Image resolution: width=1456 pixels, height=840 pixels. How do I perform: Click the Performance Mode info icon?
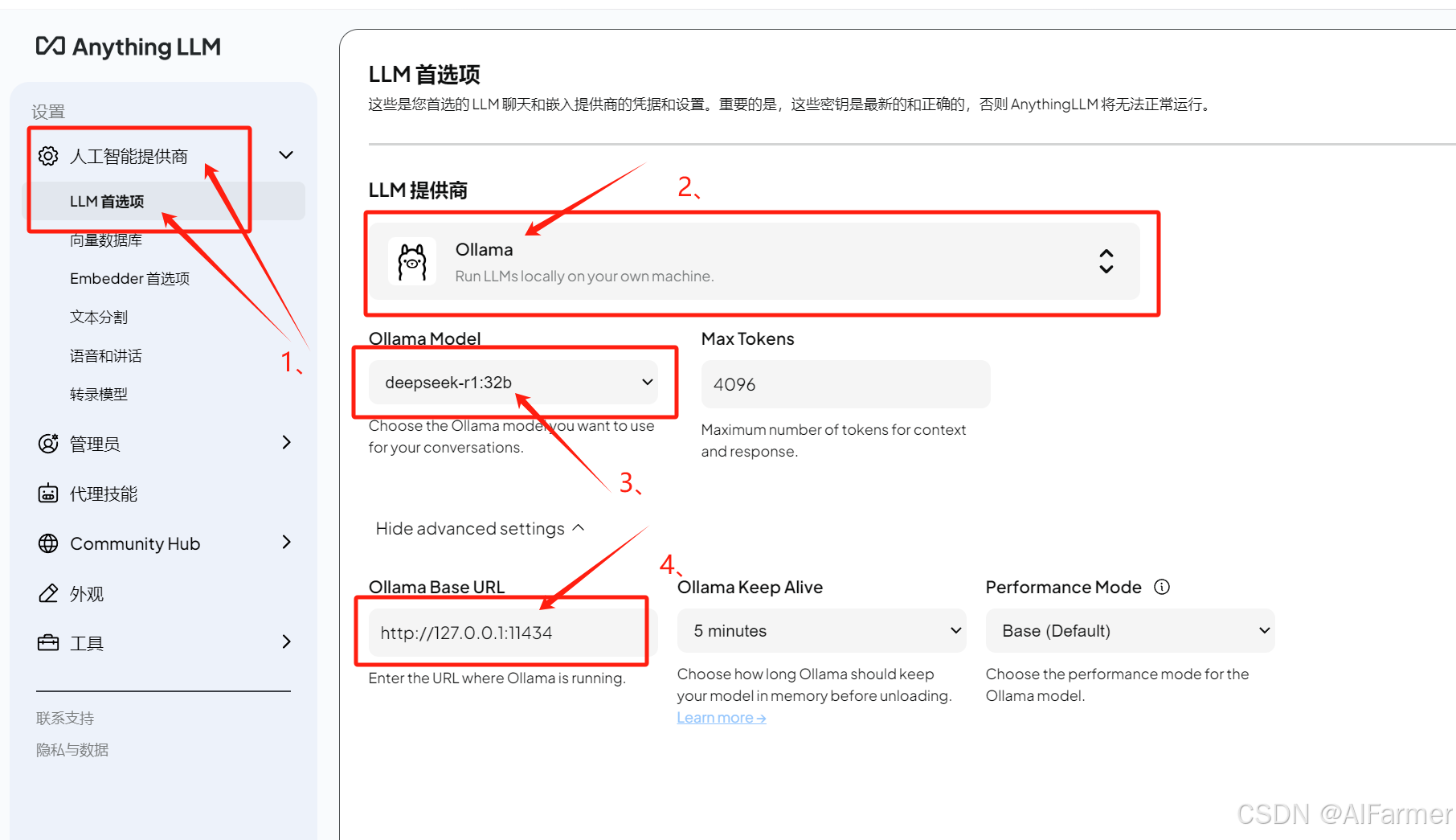(1162, 587)
